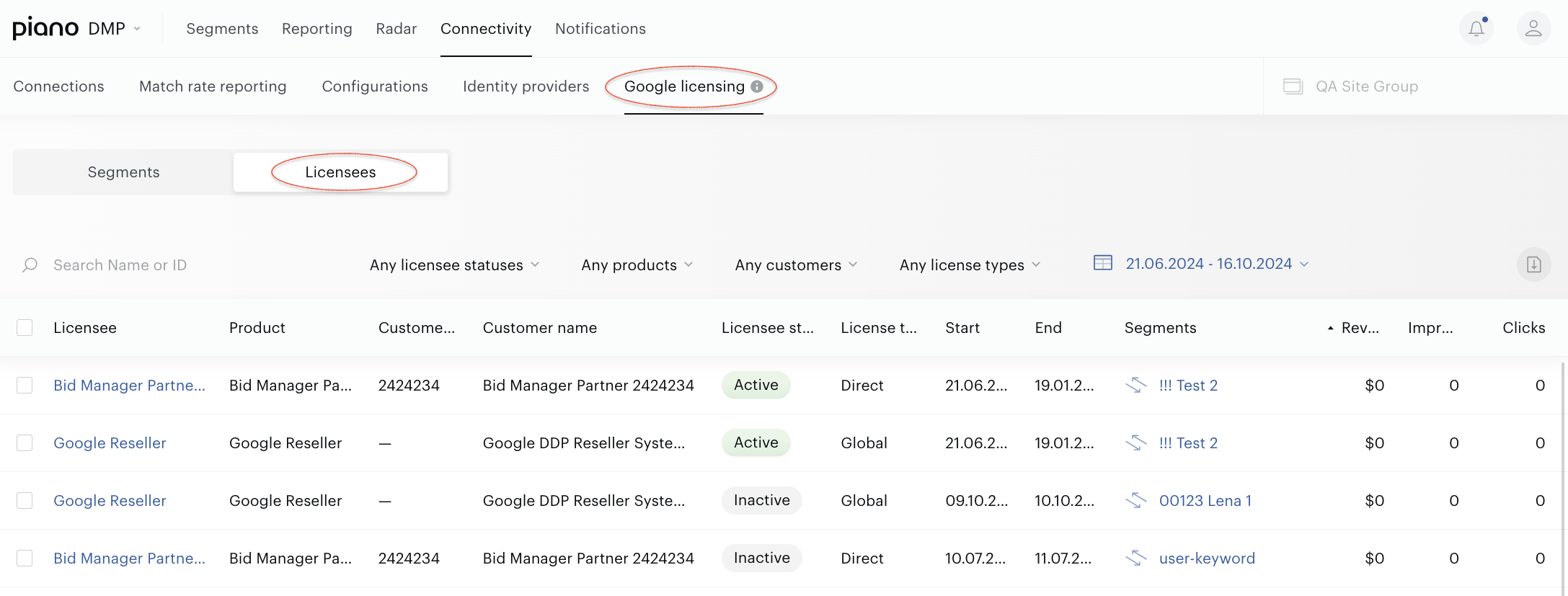Click the first row's Active status badge
The height and width of the screenshot is (596, 1568).
pyautogui.click(x=756, y=385)
